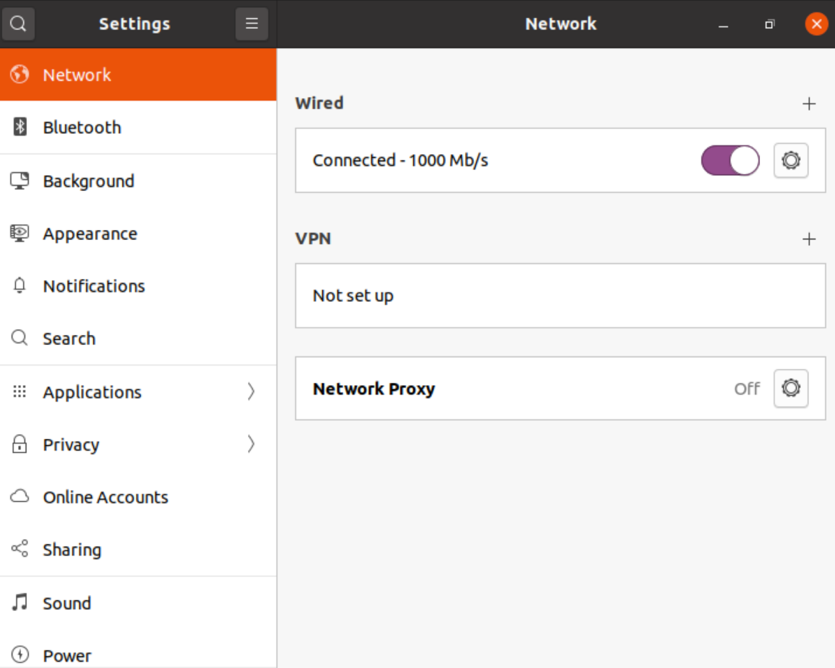Open Wired connection gear settings
The height and width of the screenshot is (668, 835).
(x=790, y=160)
